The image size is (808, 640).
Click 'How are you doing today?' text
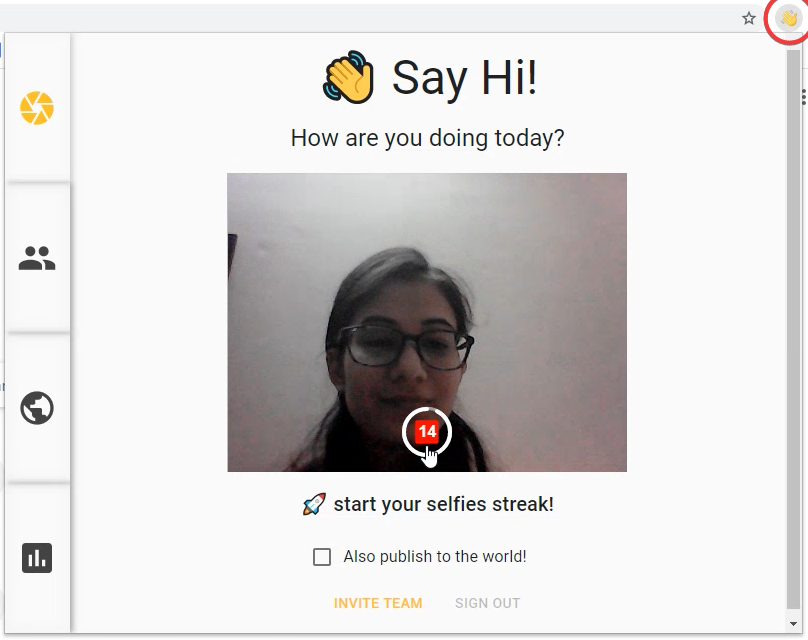click(427, 138)
